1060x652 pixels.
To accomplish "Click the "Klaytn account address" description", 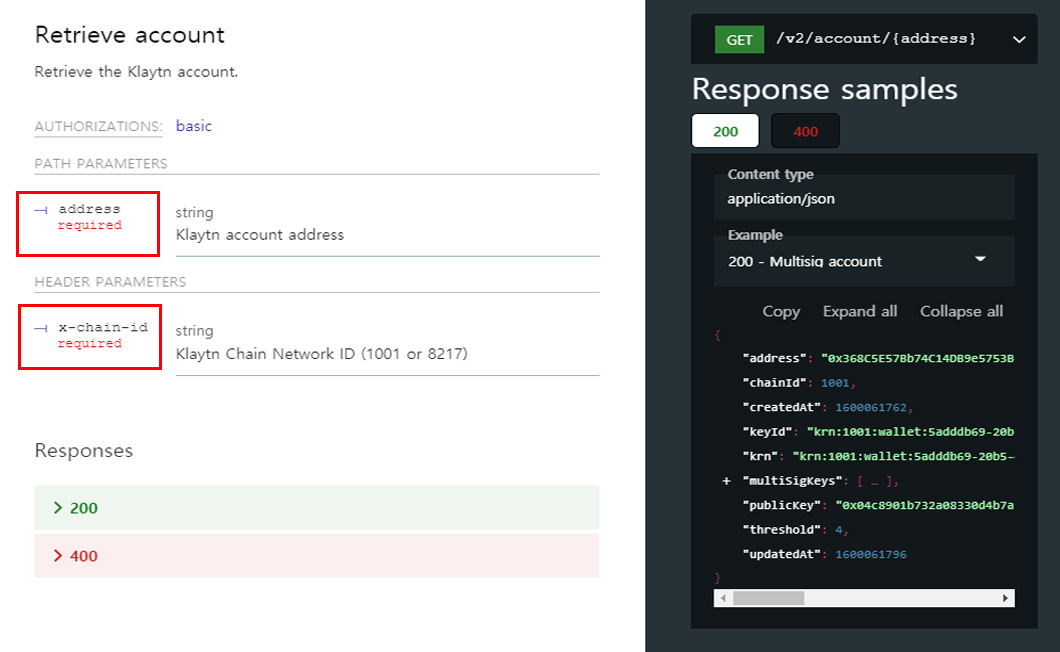I will pyautogui.click(x=260, y=235).
